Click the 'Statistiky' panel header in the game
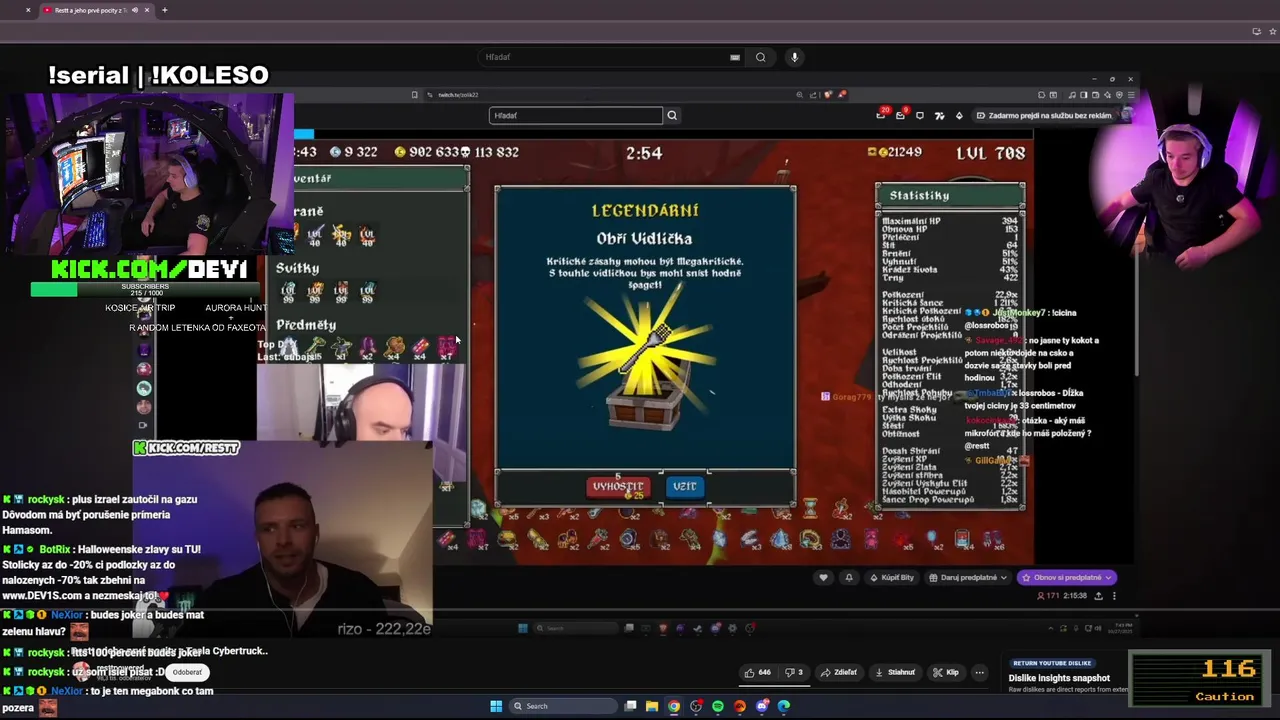Image resolution: width=1280 pixels, height=720 pixels. click(x=949, y=195)
